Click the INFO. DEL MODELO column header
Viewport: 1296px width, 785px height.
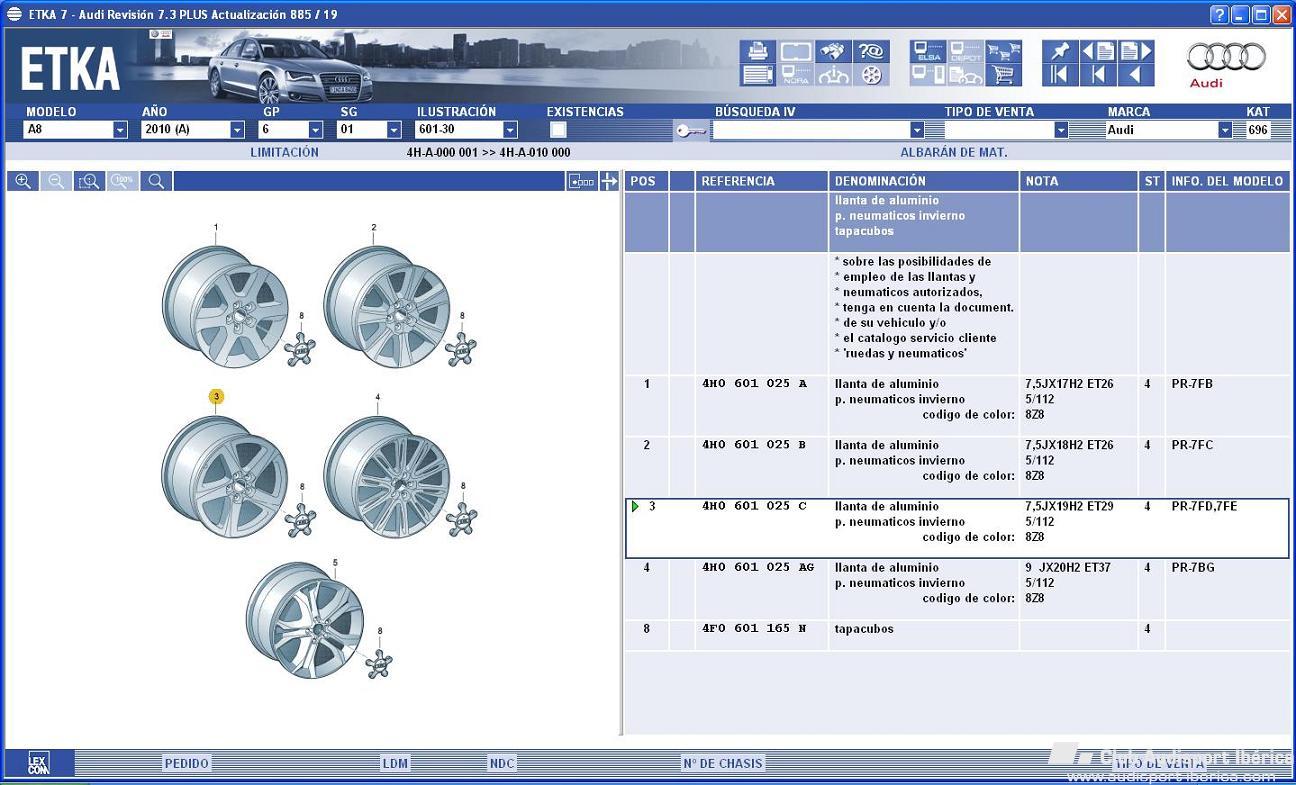click(x=1228, y=181)
